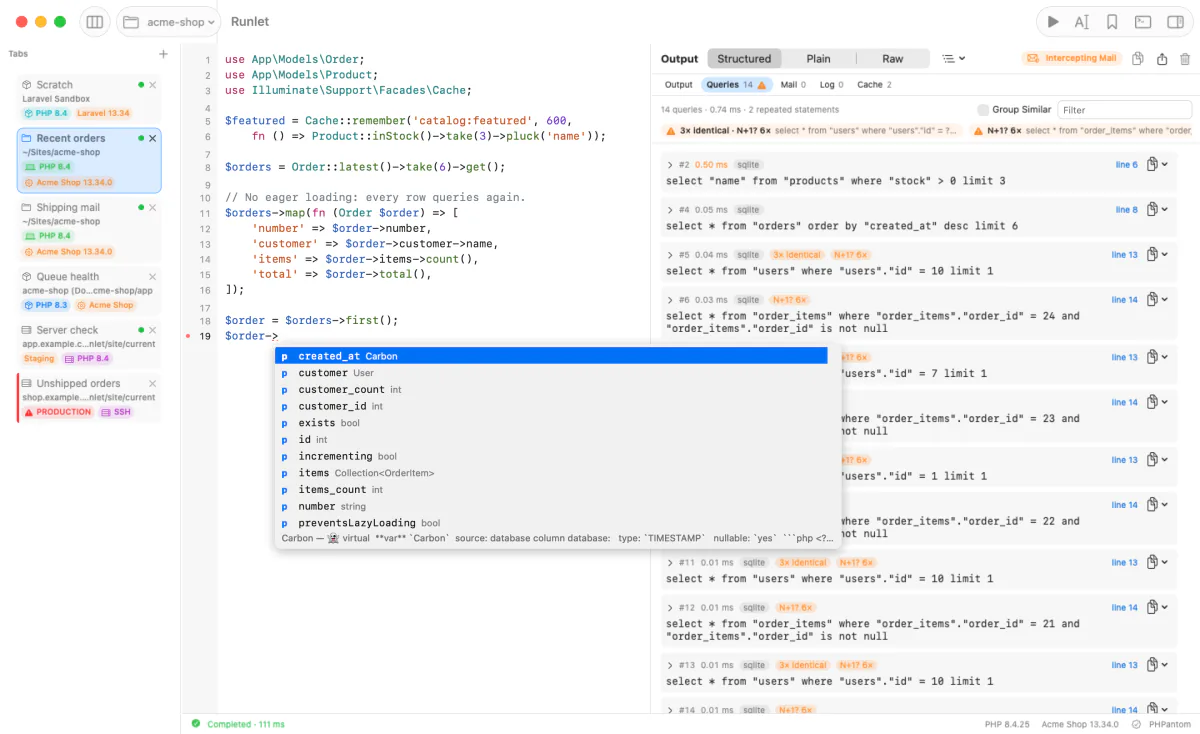Switch output to Structured view
The height and width of the screenshot is (734, 1200).
(744, 59)
